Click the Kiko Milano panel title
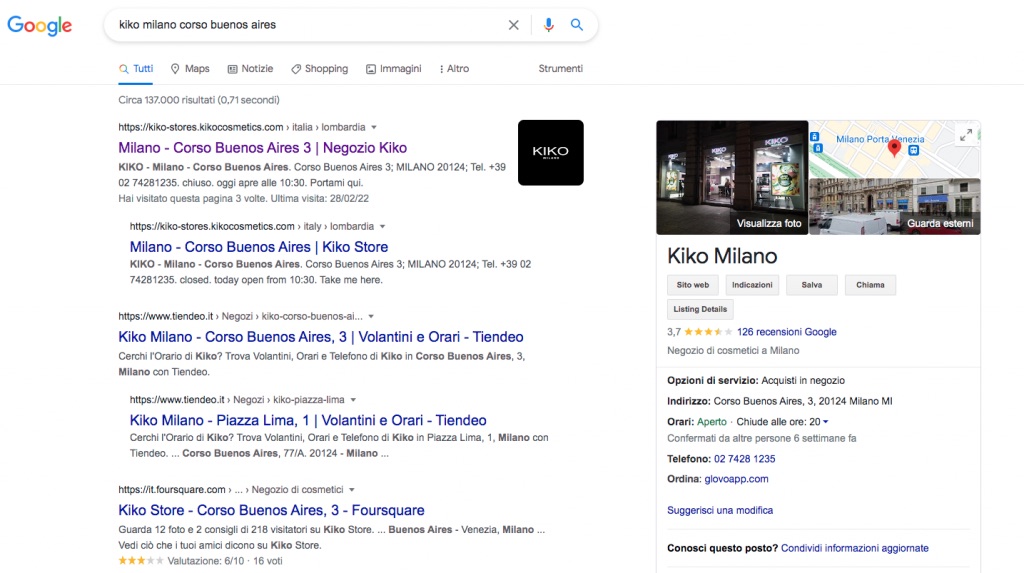Image resolution: width=1024 pixels, height=573 pixels. [x=722, y=255]
